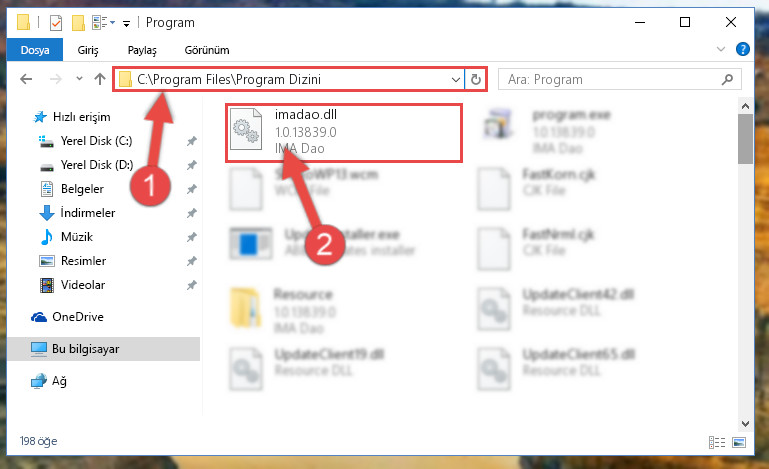The width and height of the screenshot is (769, 469).
Task: Go up one folder level
Action: (x=100, y=79)
